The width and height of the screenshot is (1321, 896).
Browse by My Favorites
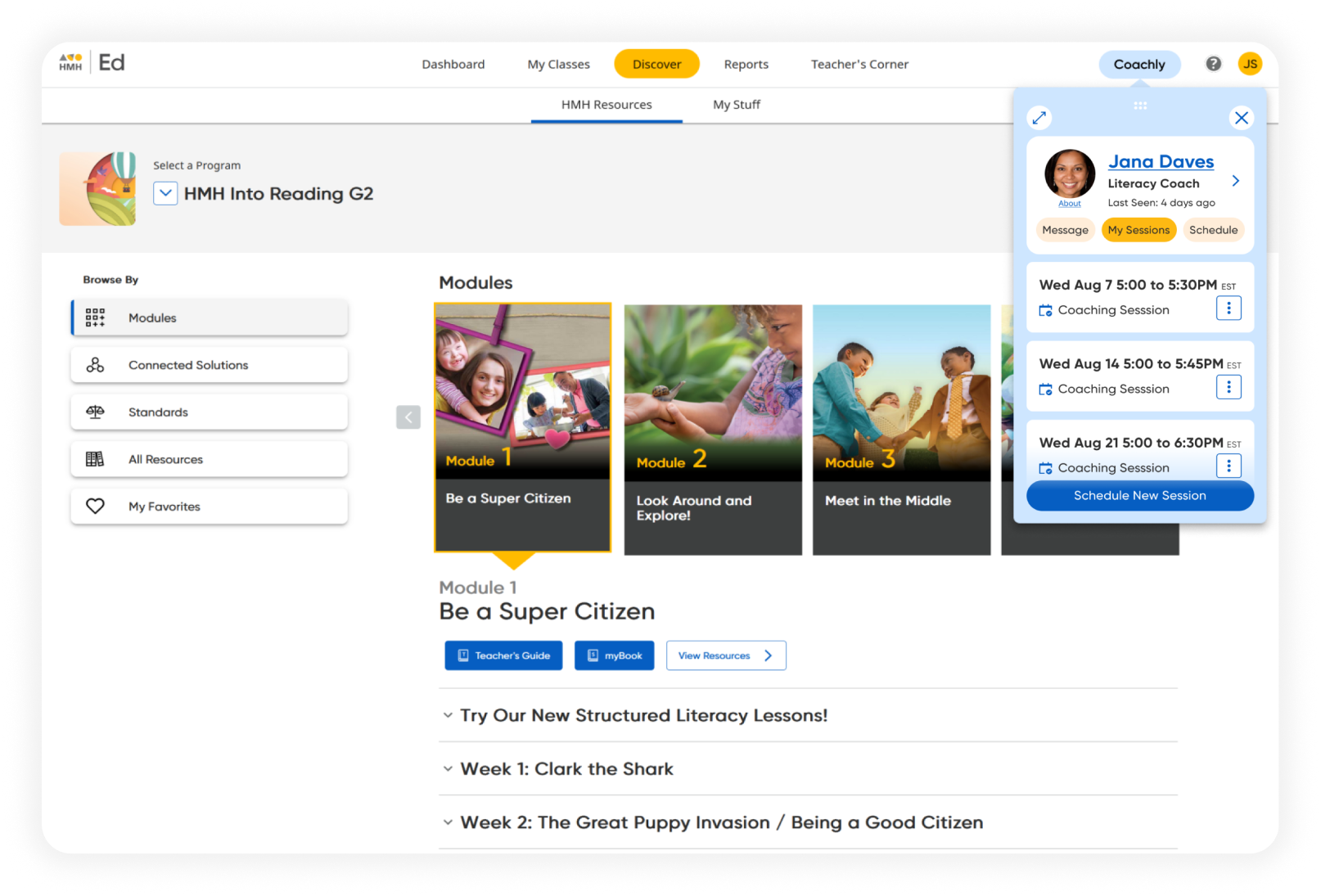[x=210, y=507]
